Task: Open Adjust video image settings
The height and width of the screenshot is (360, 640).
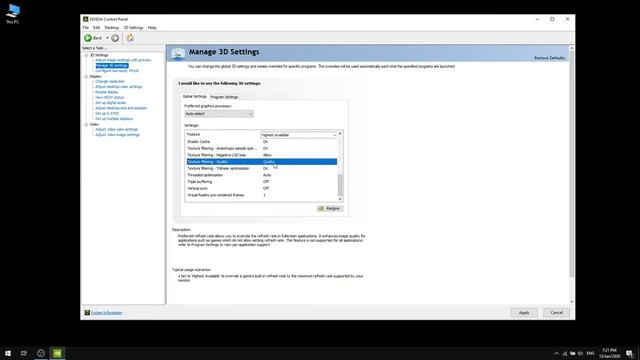Action: point(117,135)
